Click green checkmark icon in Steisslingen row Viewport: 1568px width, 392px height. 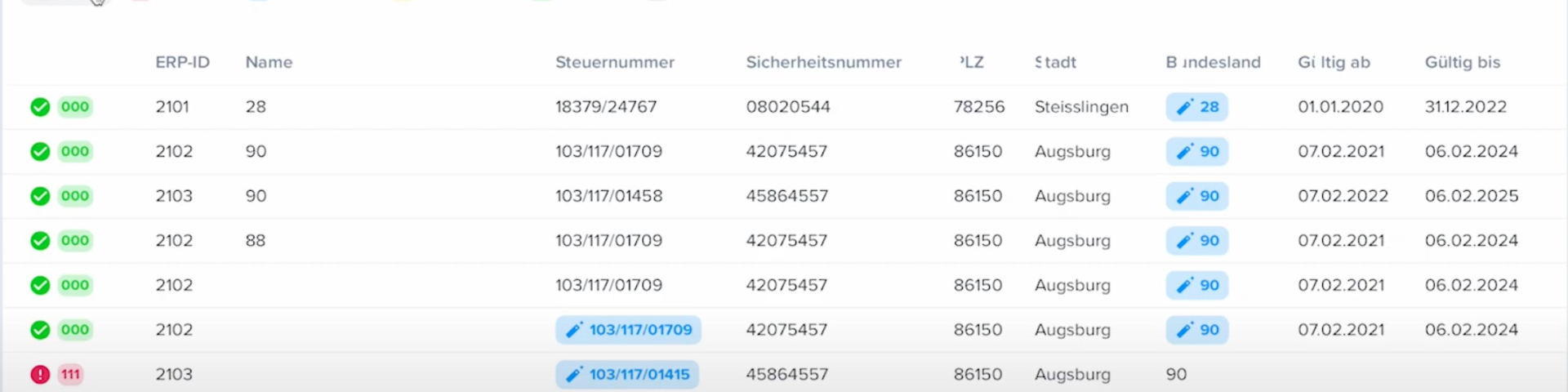pyautogui.click(x=40, y=107)
